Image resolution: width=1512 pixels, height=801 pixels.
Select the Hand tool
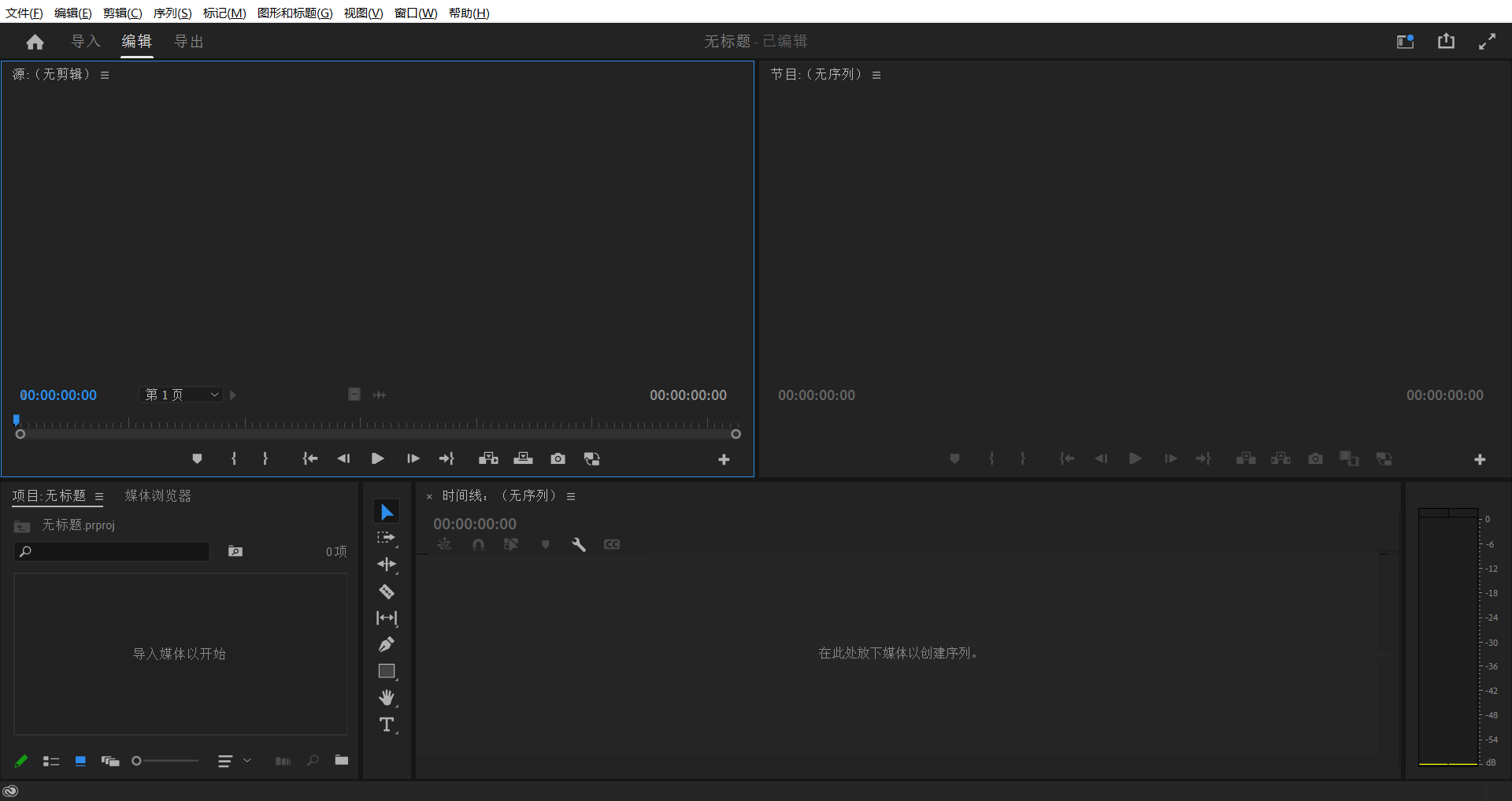click(x=387, y=698)
